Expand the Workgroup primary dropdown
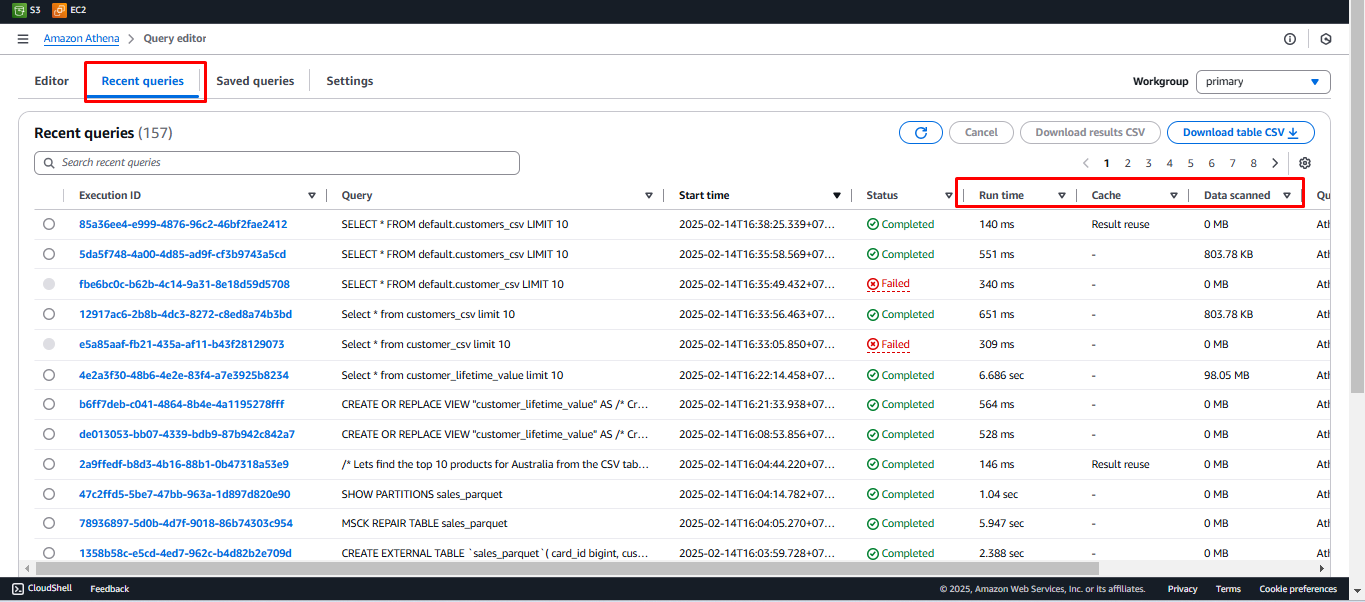Viewport: 1365px width, 602px height. (x=1263, y=82)
